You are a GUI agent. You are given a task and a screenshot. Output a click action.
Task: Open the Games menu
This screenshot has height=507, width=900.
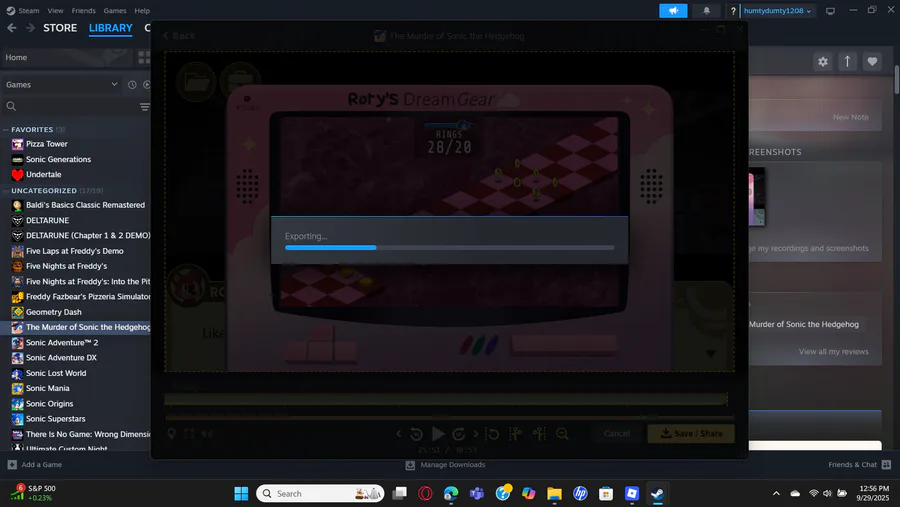click(115, 10)
